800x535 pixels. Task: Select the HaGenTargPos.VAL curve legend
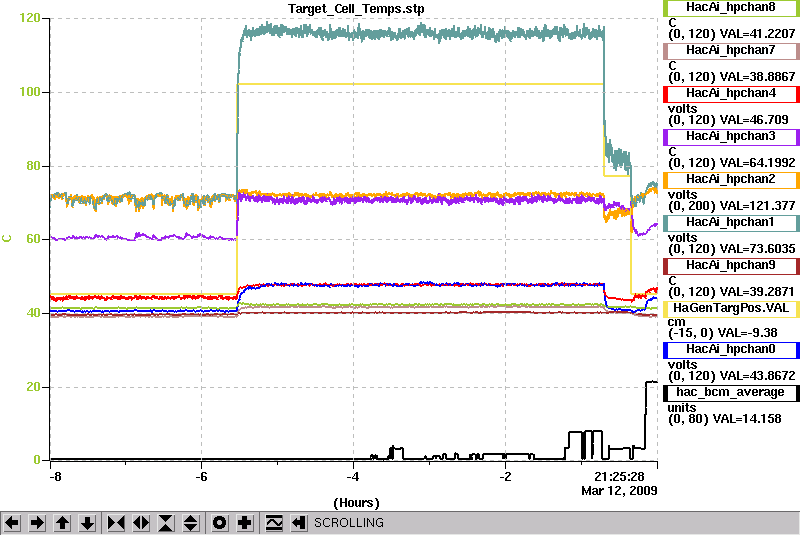tap(731, 309)
